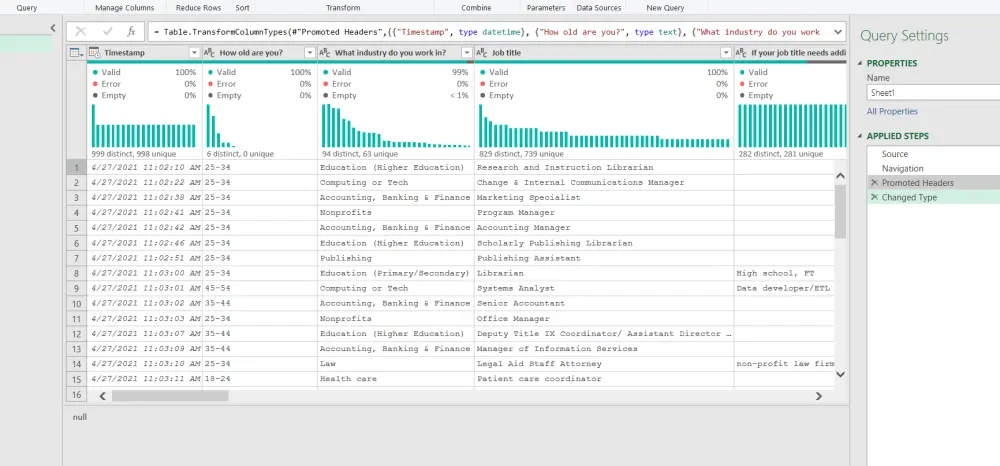
Task: Click the New Query ribbon group label
Action: click(x=665, y=8)
